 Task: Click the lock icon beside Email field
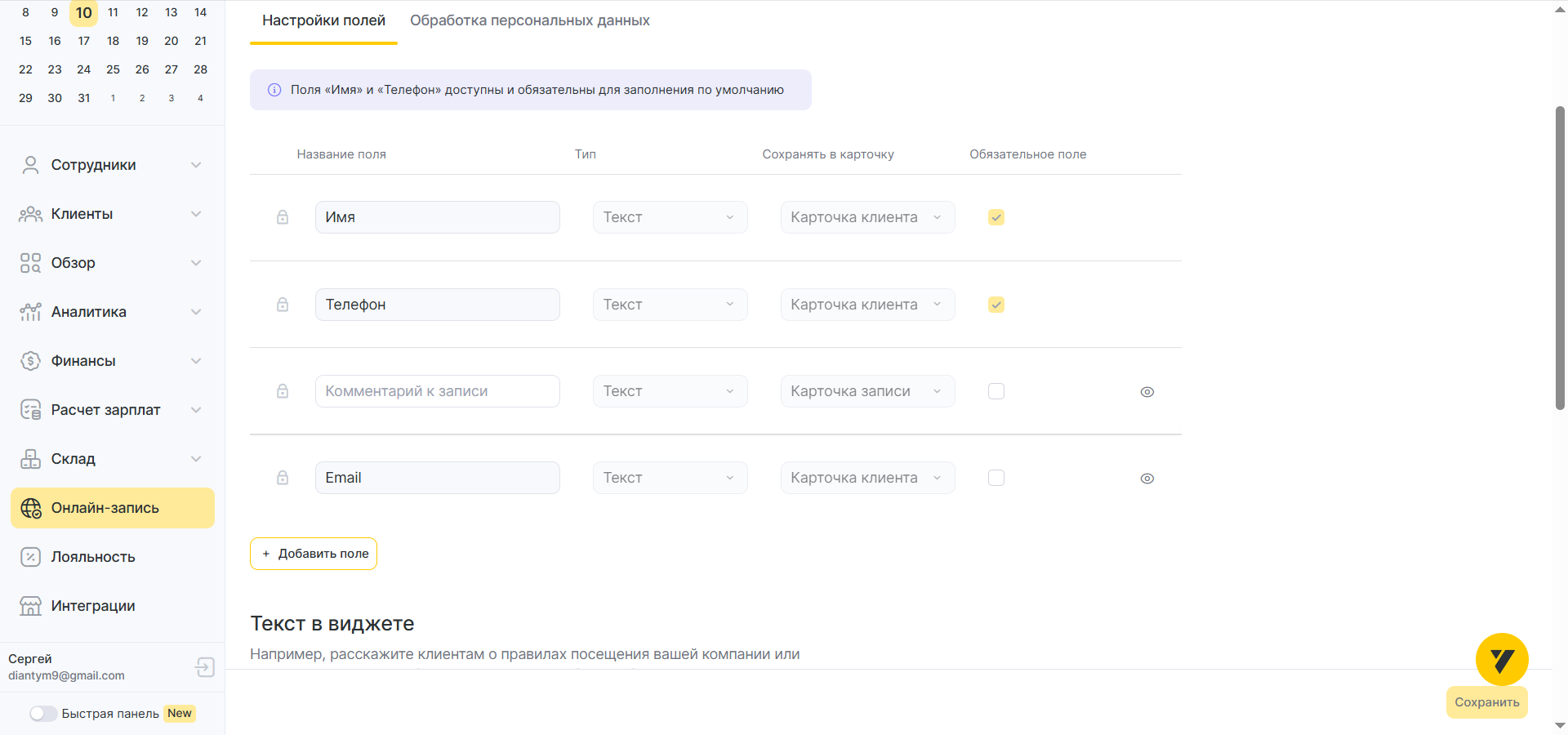[x=283, y=478]
